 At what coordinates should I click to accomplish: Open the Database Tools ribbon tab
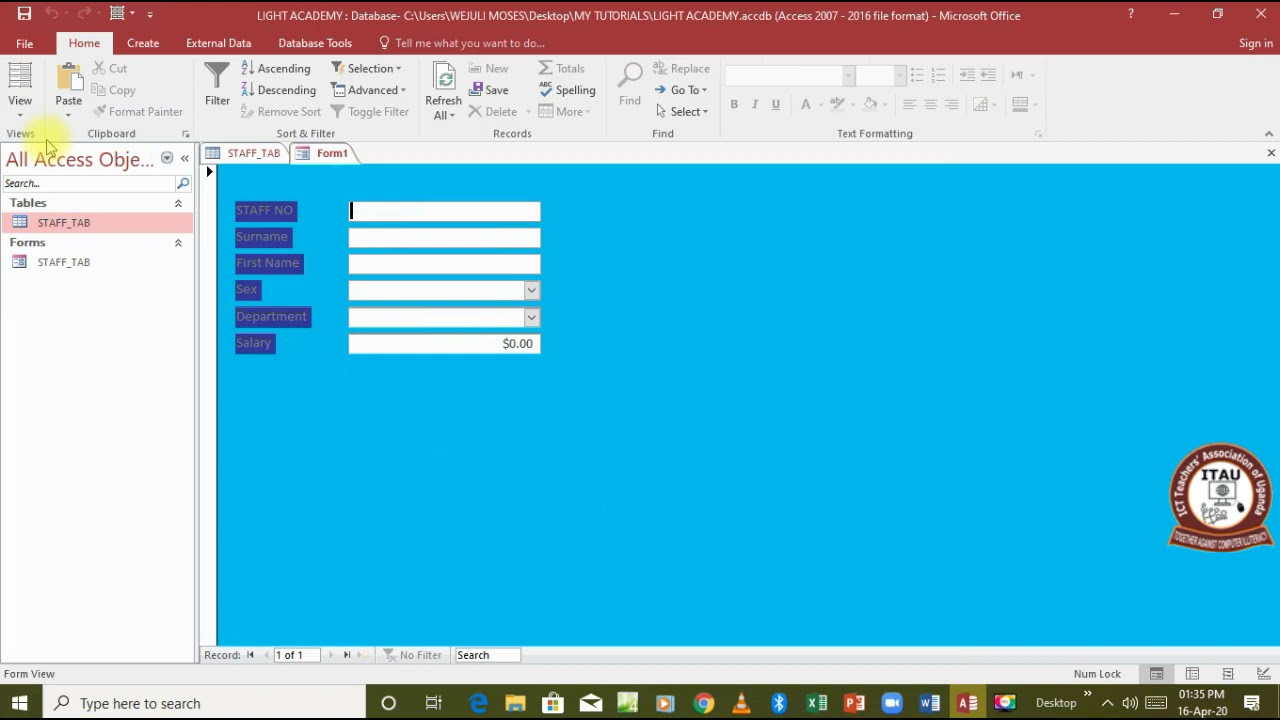tap(315, 43)
